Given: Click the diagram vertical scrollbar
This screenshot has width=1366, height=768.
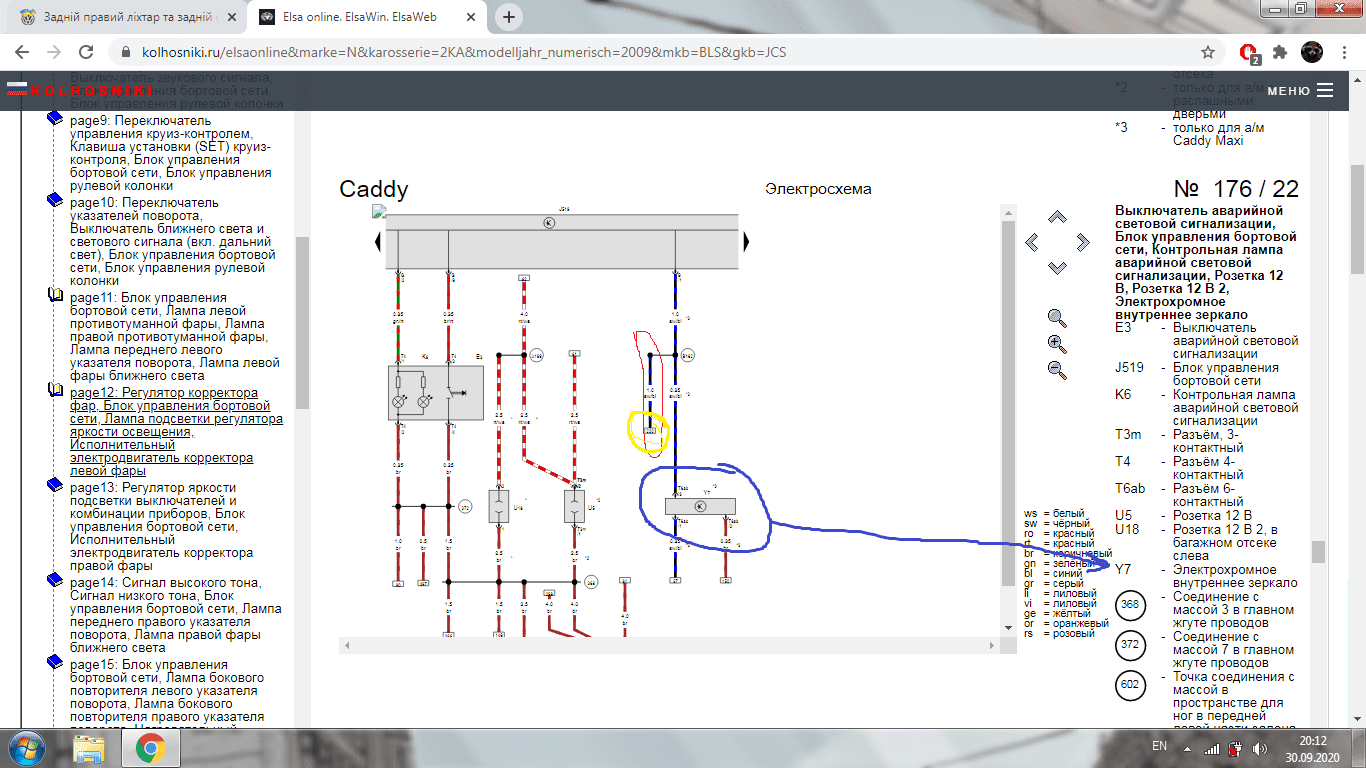Looking at the screenshot, I should [x=1008, y=418].
